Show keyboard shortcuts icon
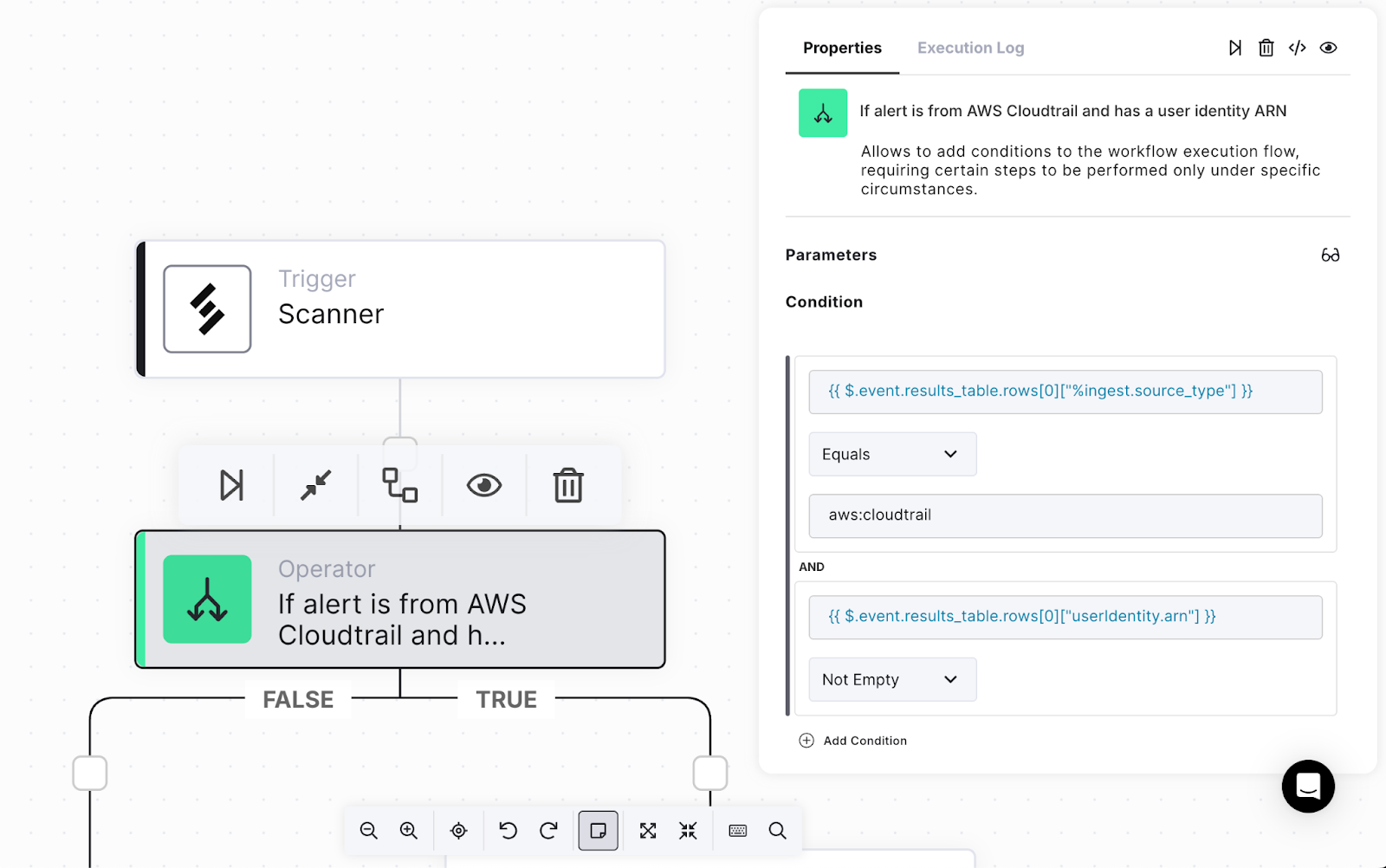 (x=738, y=831)
